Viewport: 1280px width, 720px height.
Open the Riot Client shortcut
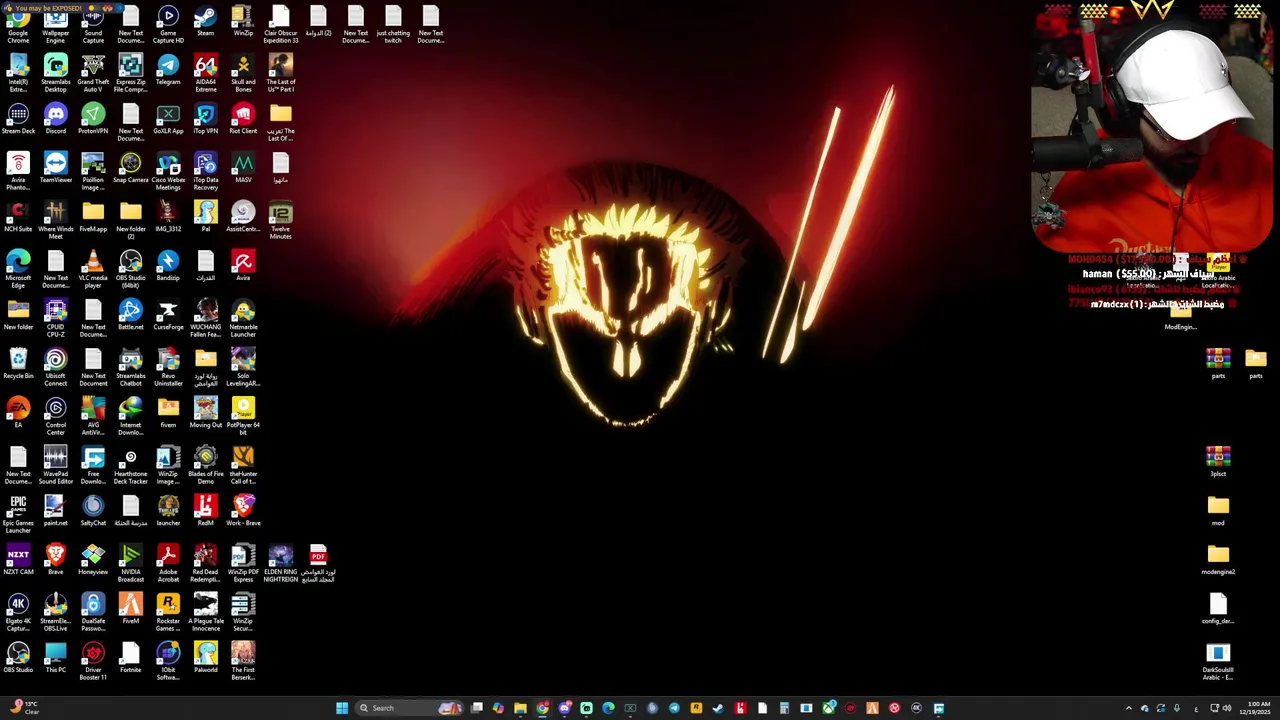[x=243, y=120]
